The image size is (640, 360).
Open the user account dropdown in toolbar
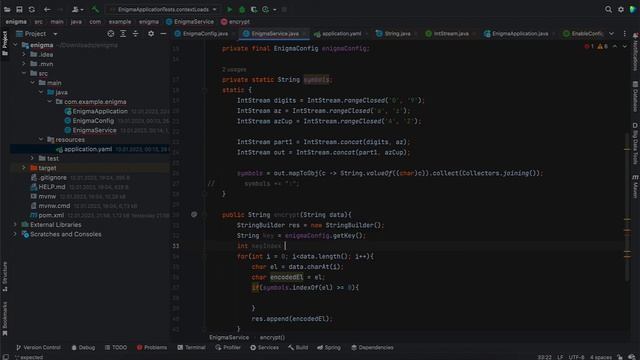pos(77,9)
